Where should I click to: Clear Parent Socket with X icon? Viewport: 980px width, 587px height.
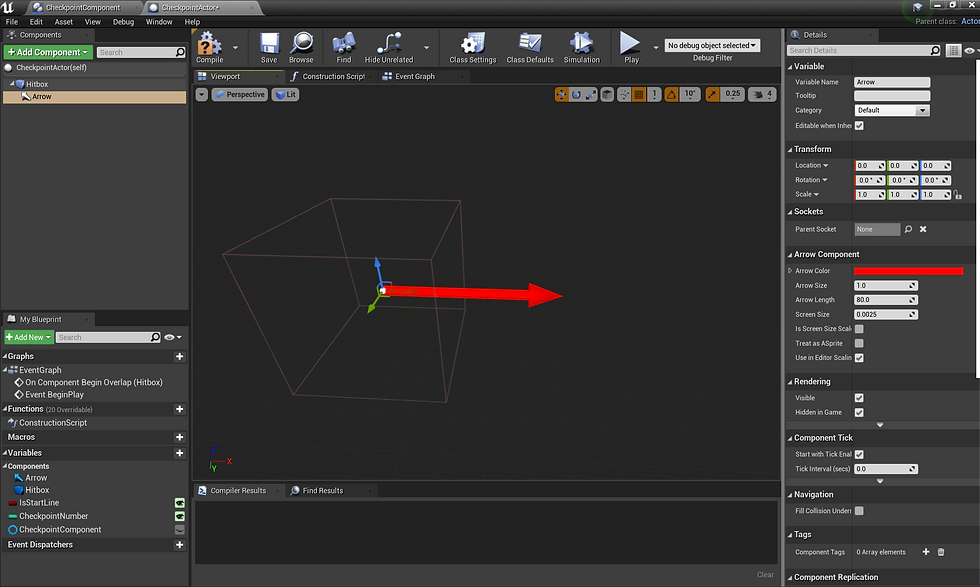pos(923,229)
